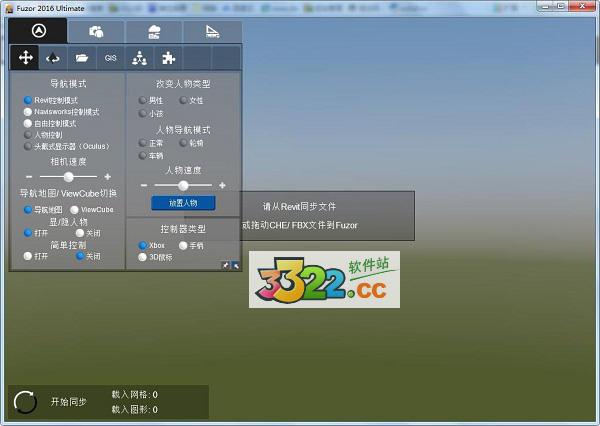The image size is (600, 426).
Task: Decrease camera speed with minus button
Action: 29,177
